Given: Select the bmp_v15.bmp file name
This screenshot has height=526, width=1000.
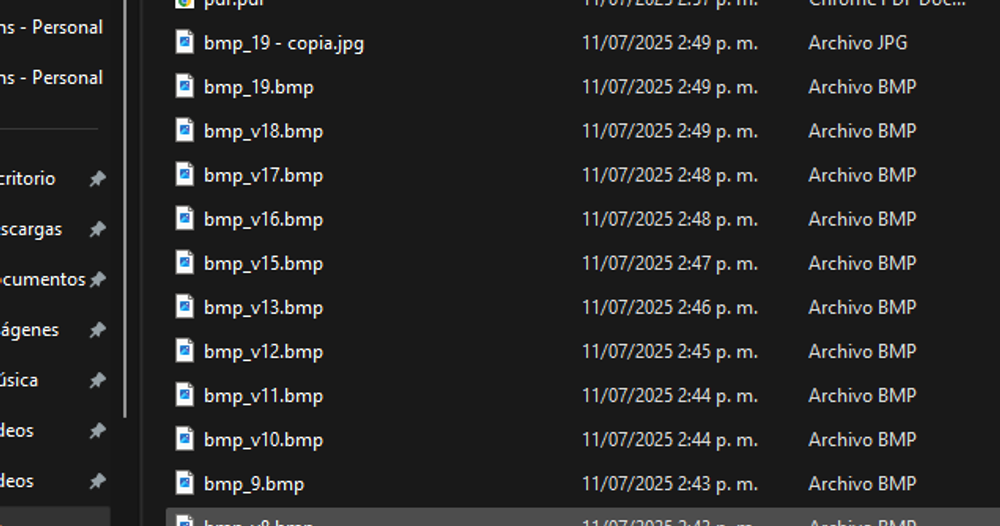Looking at the screenshot, I should [x=263, y=263].
